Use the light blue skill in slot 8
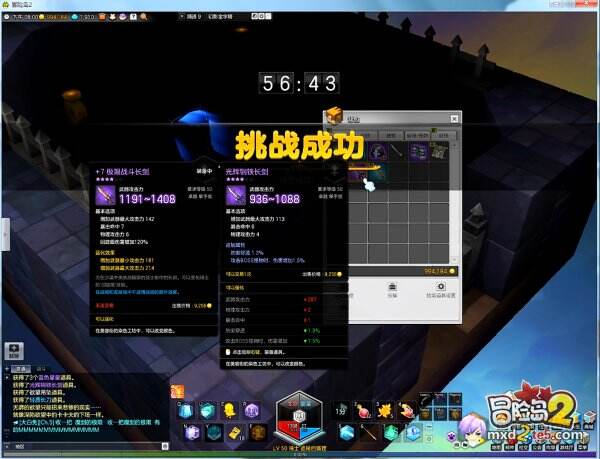The image size is (600, 459). click(x=412, y=432)
